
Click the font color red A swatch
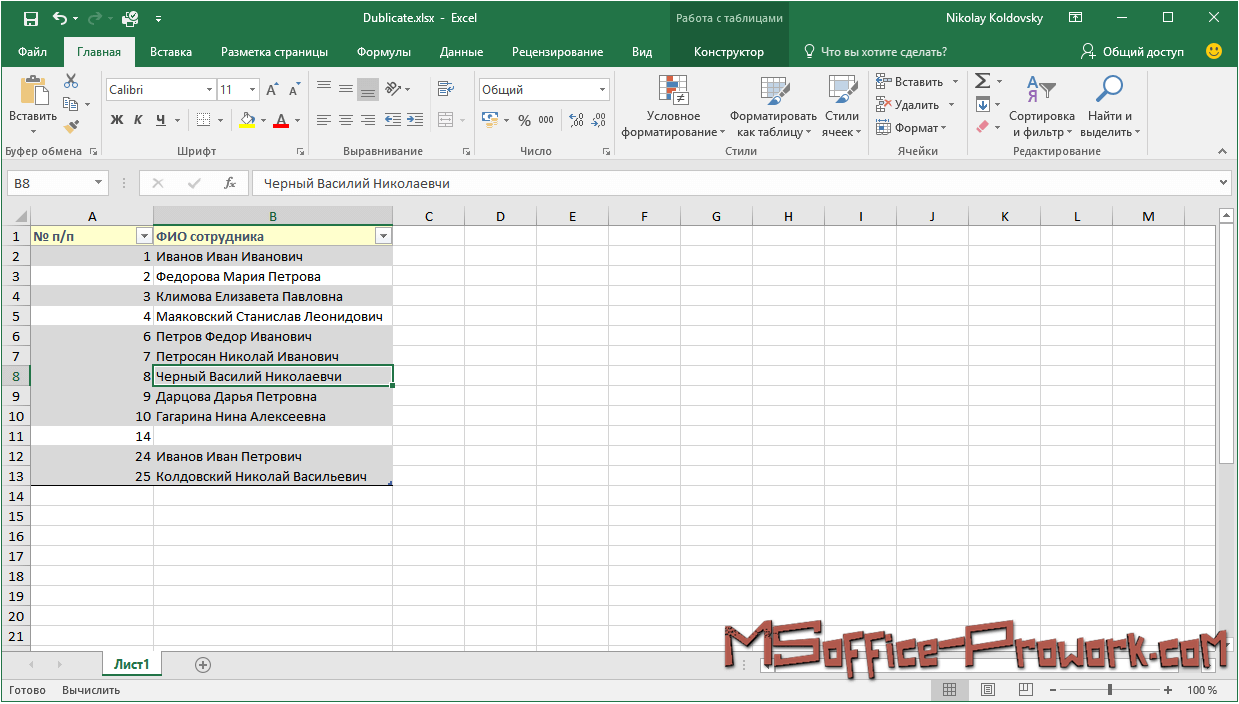pos(281,120)
